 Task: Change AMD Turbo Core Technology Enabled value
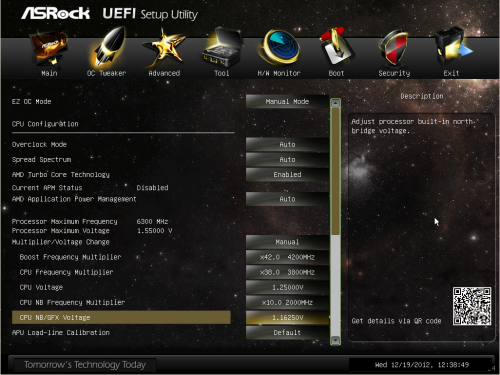click(x=287, y=175)
